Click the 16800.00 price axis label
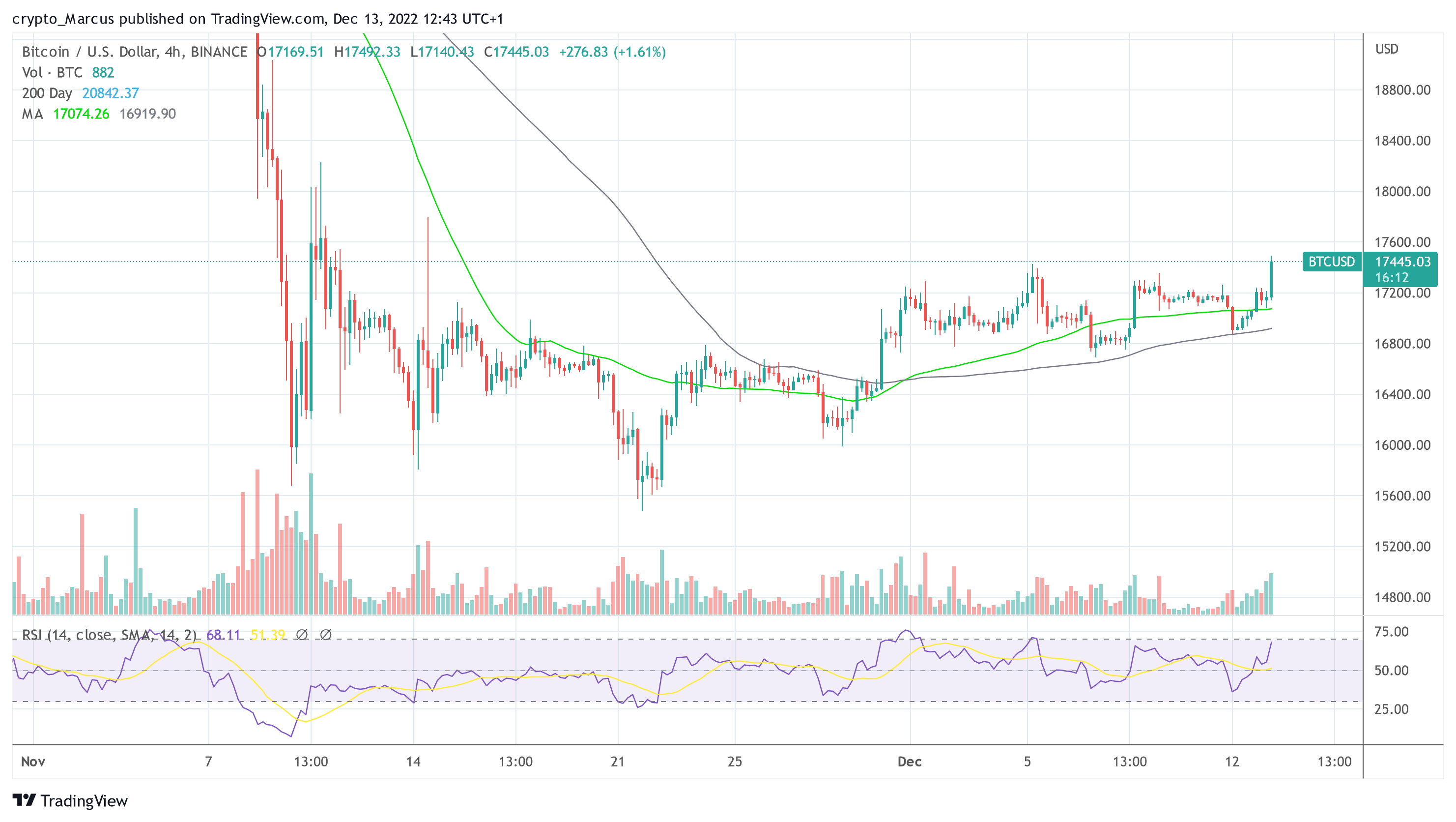The height and width of the screenshot is (822, 1456). (1402, 344)
